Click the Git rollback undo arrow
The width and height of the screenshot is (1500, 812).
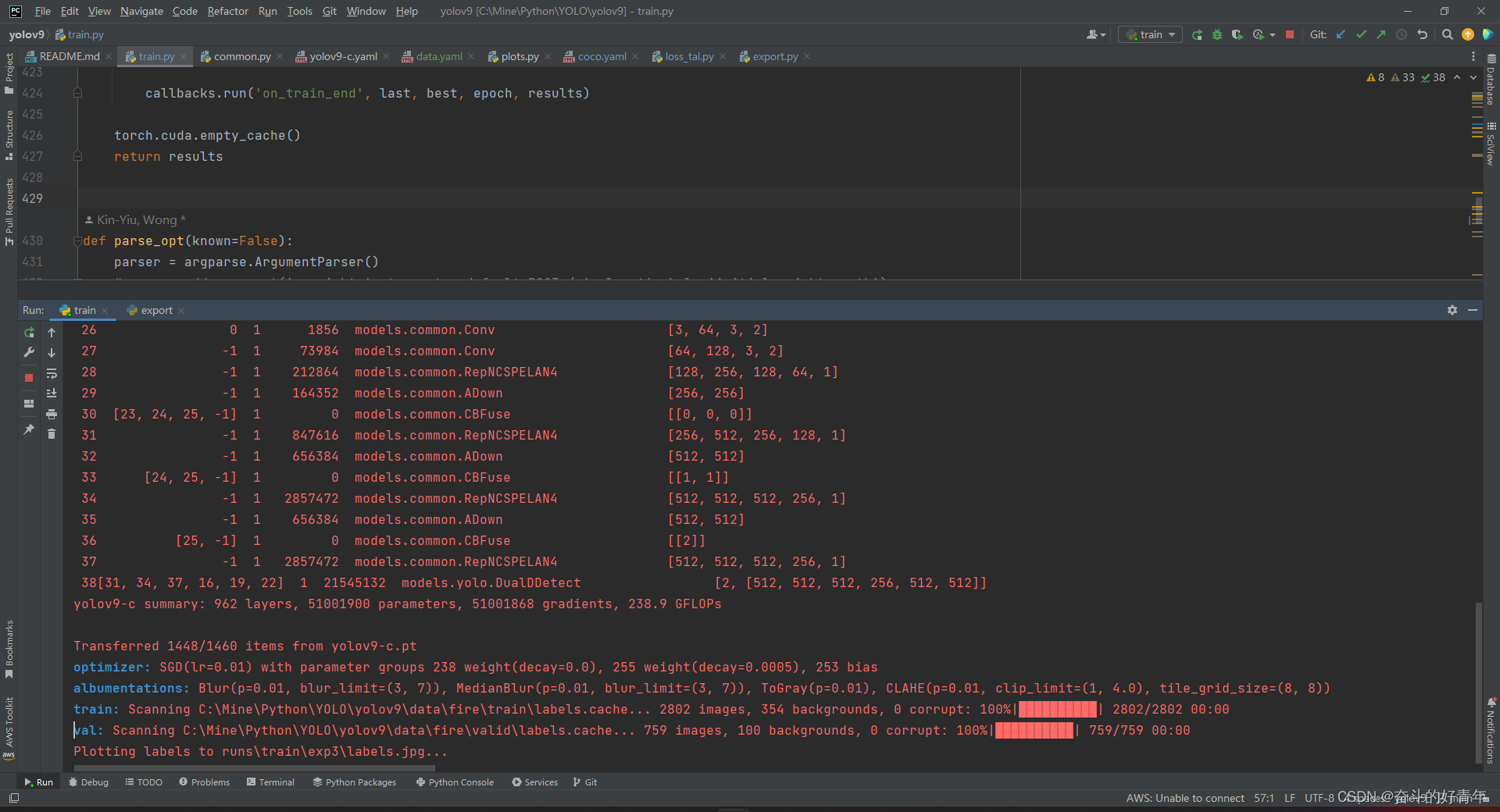[x=1423, y=34]
